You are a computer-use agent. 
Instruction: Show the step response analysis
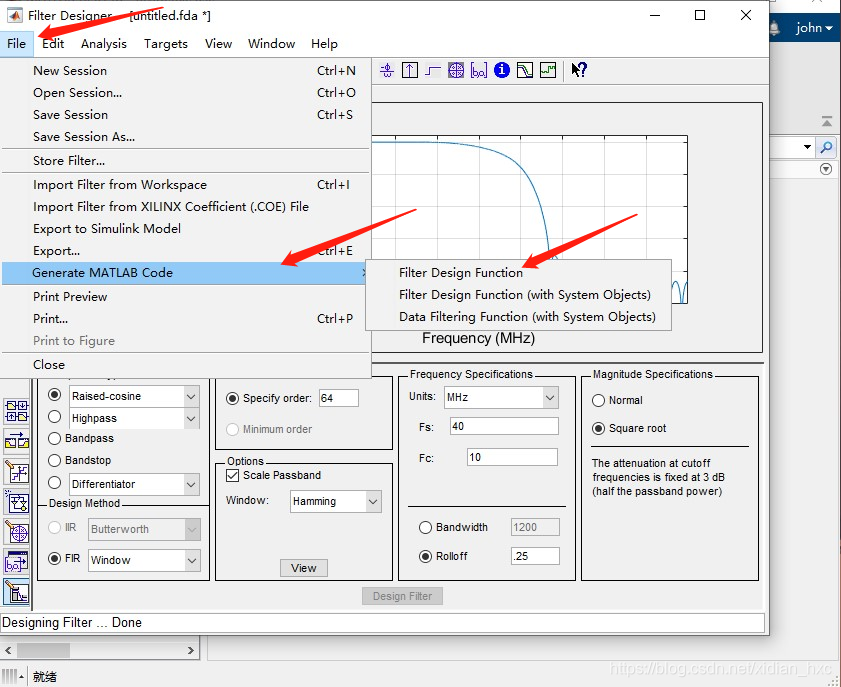click(x=433, y=70)
